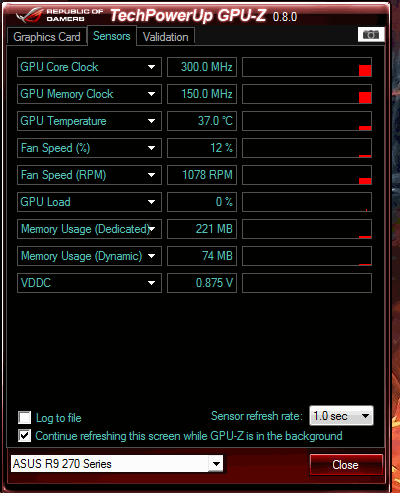Click the 37.0 °C temperature value field
The height and width of the screenshot is (493, 400).
(x=202, y=121)
